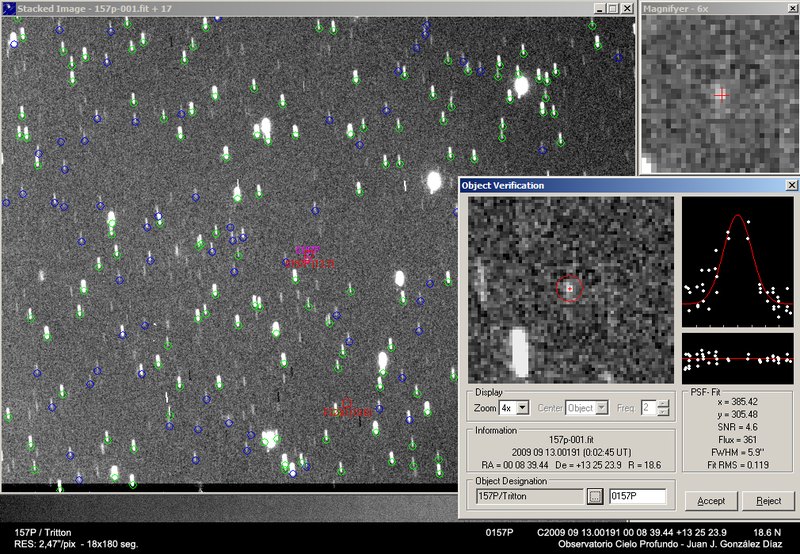Click the Freq. number field

click(x=649, y=408)
